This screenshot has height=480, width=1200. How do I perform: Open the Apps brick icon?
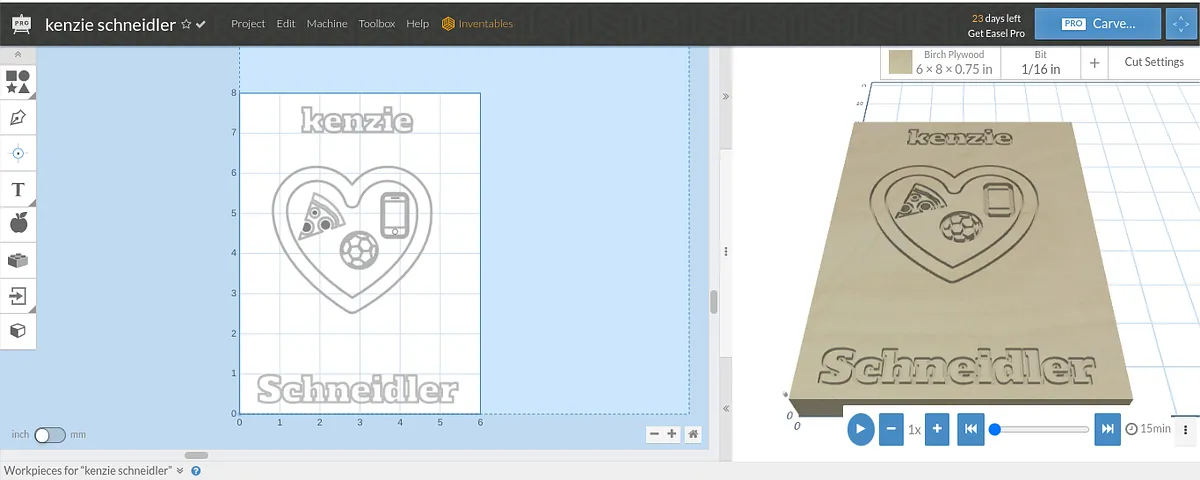point(18,260)
